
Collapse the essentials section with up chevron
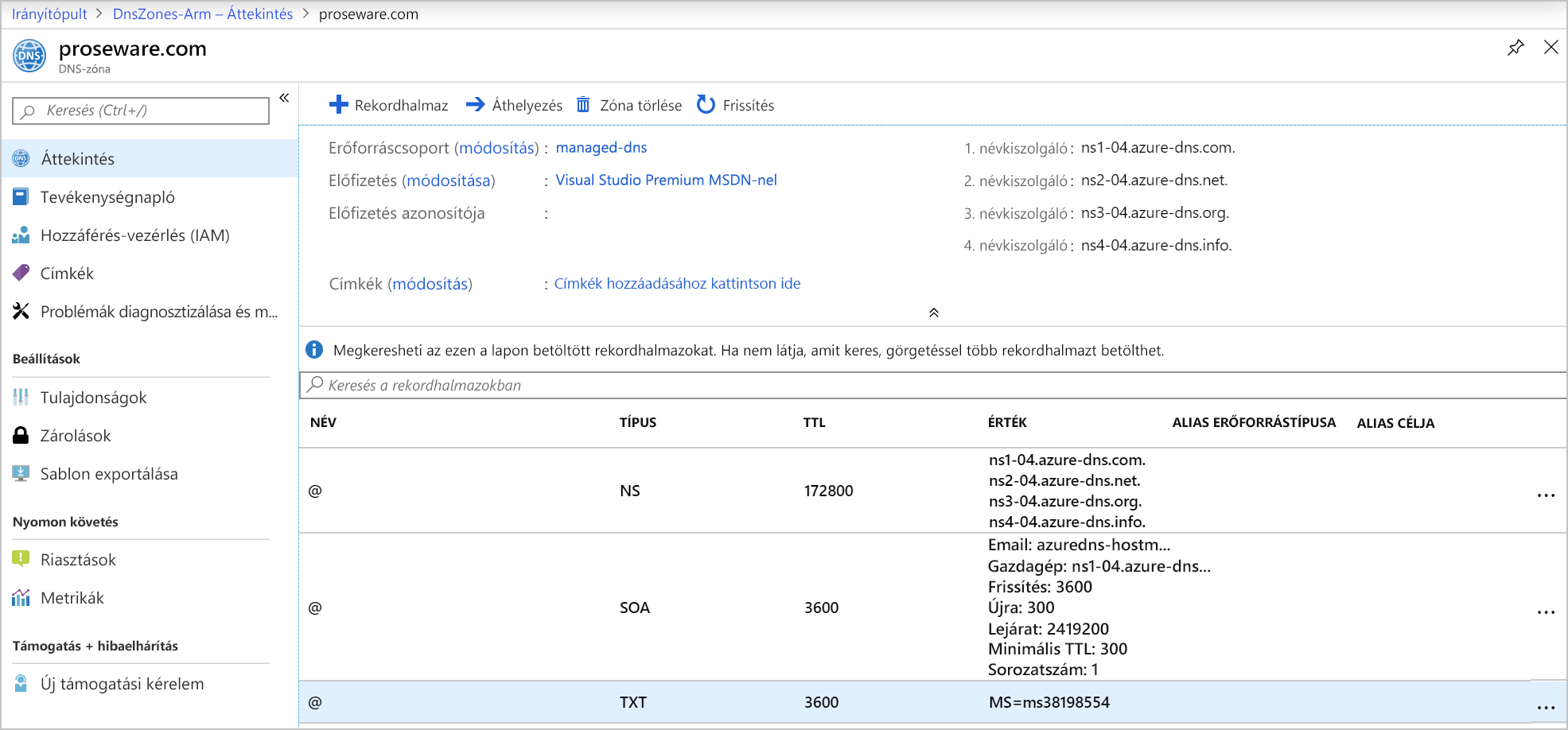click(934, 313)
